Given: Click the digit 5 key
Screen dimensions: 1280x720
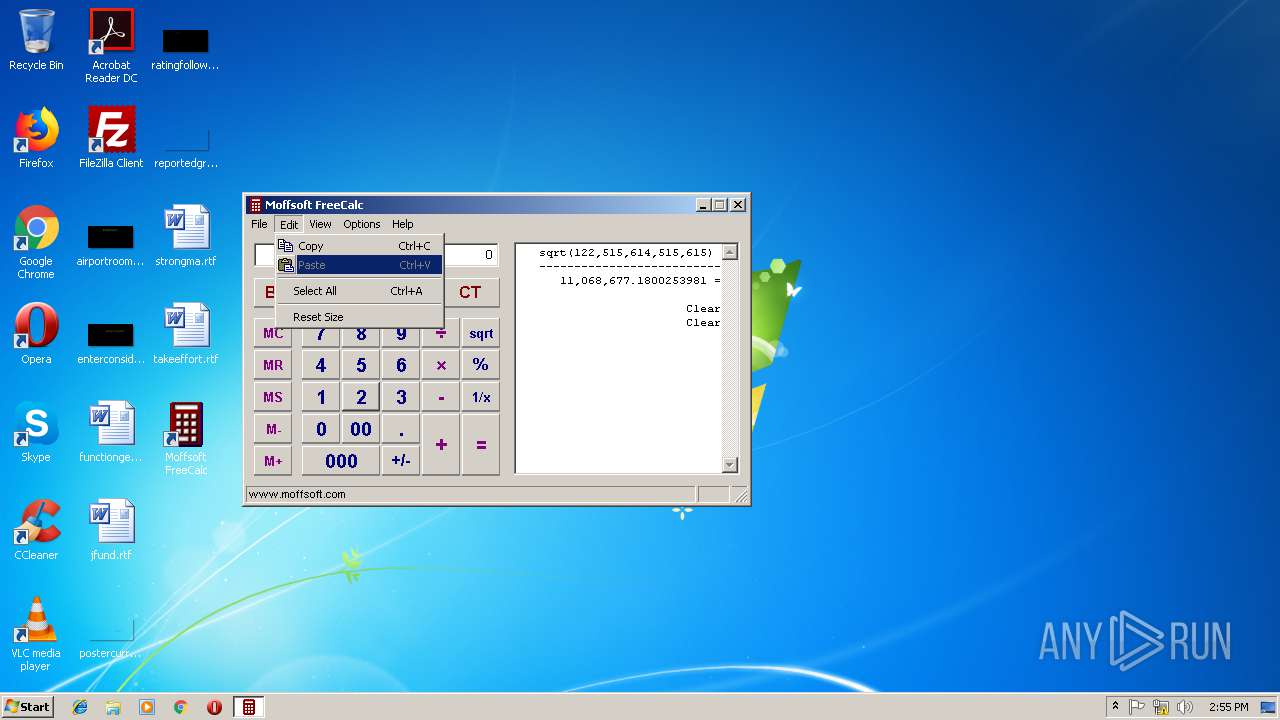Looking at the screenshot, I should pos(361,365).
